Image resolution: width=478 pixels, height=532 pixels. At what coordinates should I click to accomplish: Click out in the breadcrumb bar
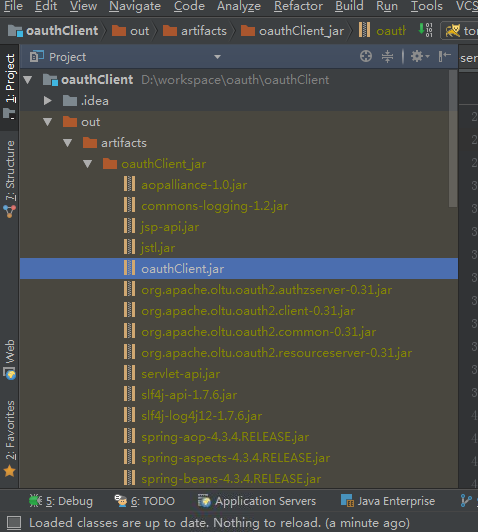point(131,31)
